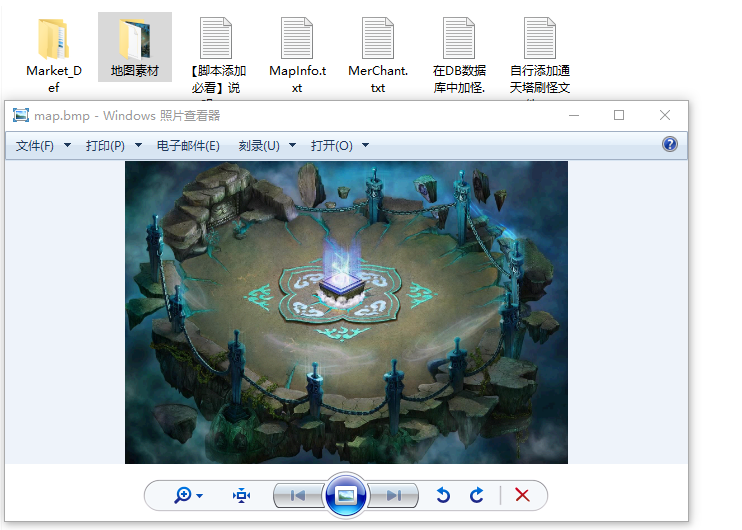This screenshot has width=742, height=530.
Task: Go to the next image
Action: pyautogui.click(x=393, y=495)
